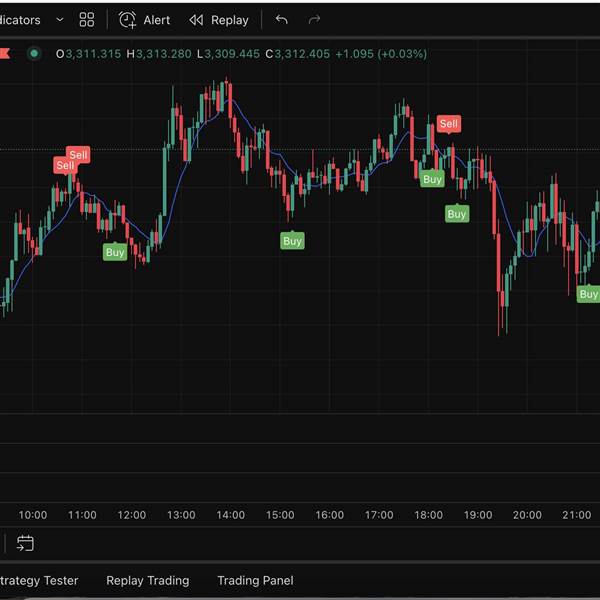Screen dimensions: 600x600
Task: Select the Buy signal label near 12:00
Action: point(115,252)
